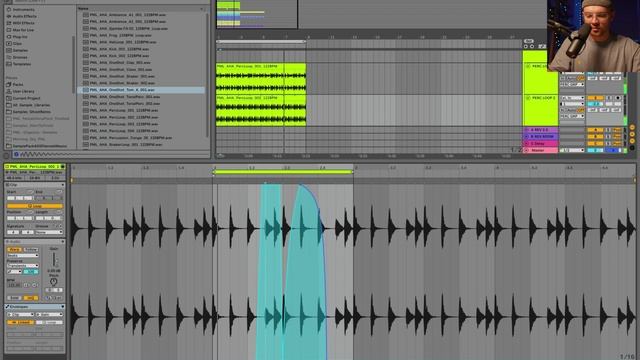Open Packs under Places

coord(18,84)
